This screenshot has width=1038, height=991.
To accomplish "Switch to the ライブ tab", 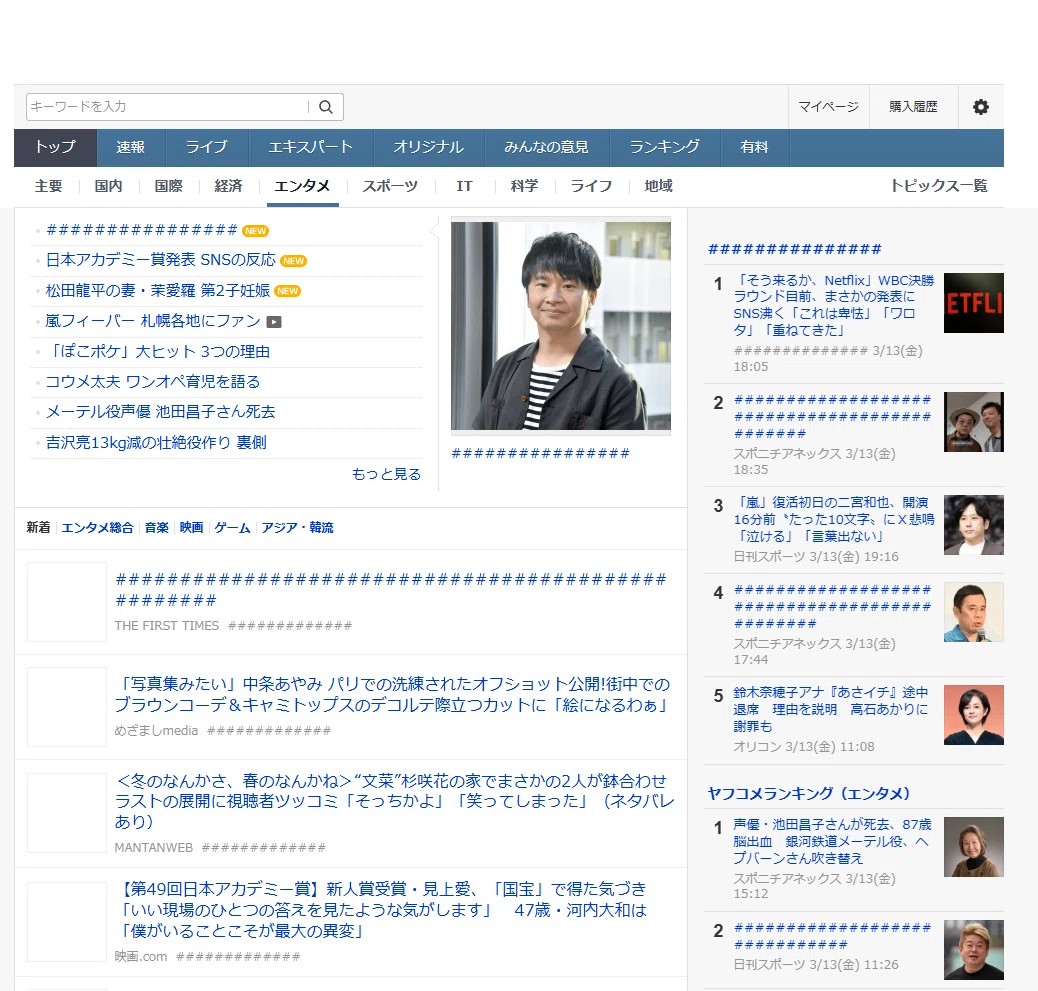I will (207, 148).
